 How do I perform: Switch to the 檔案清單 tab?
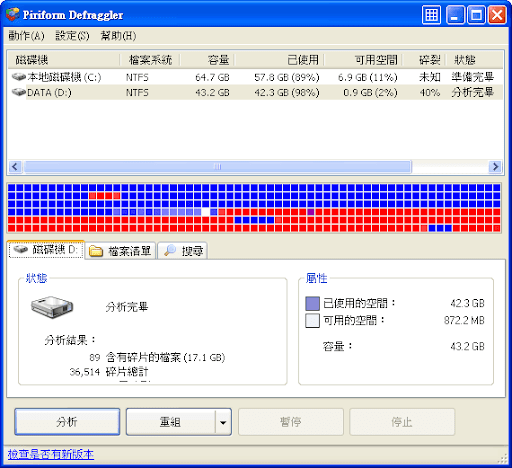click(x=120, y=251)
